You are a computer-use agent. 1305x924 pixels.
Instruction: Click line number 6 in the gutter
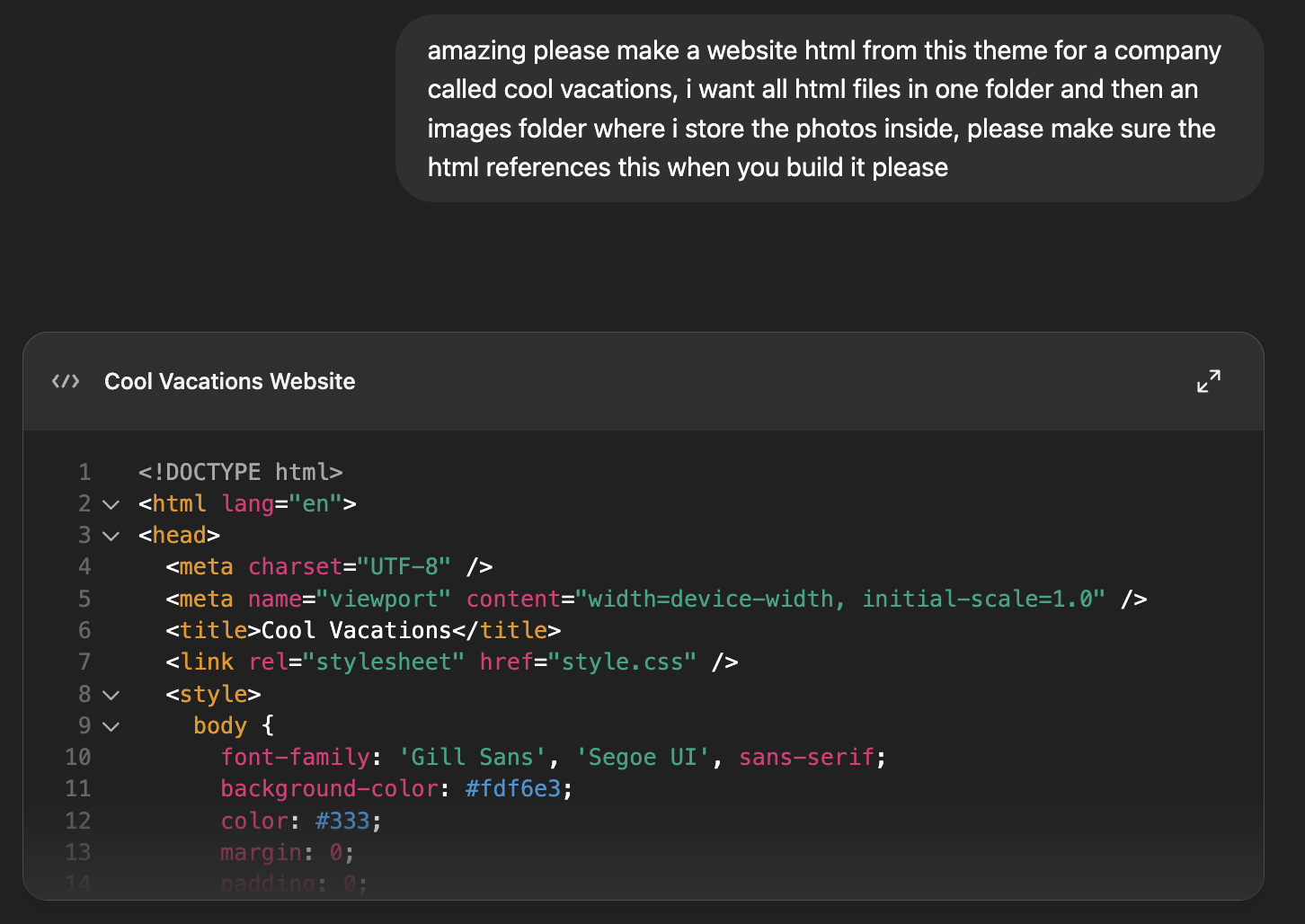84,630
